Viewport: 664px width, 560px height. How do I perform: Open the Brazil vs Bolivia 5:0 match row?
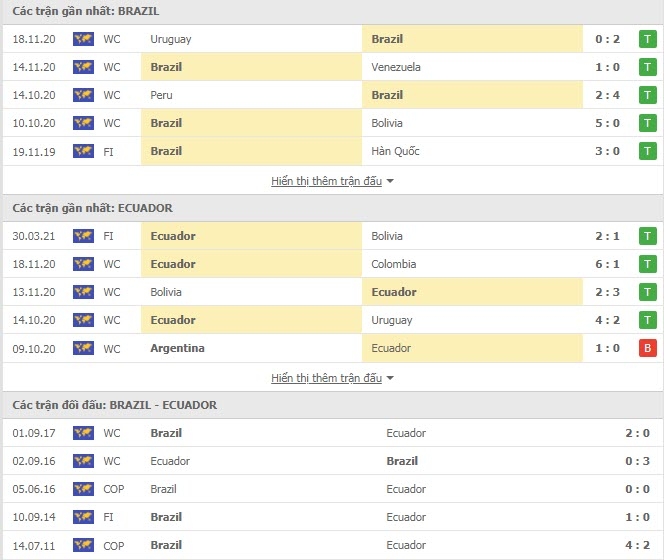332,123
